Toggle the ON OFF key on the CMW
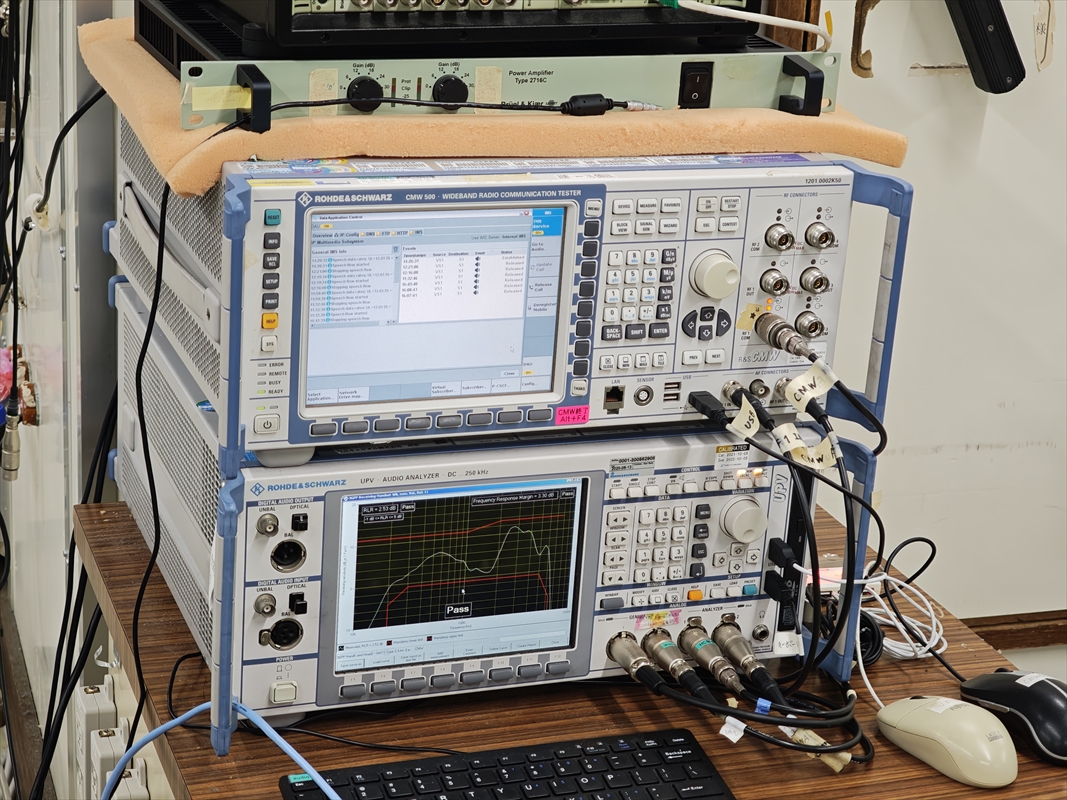 (707, 204)
